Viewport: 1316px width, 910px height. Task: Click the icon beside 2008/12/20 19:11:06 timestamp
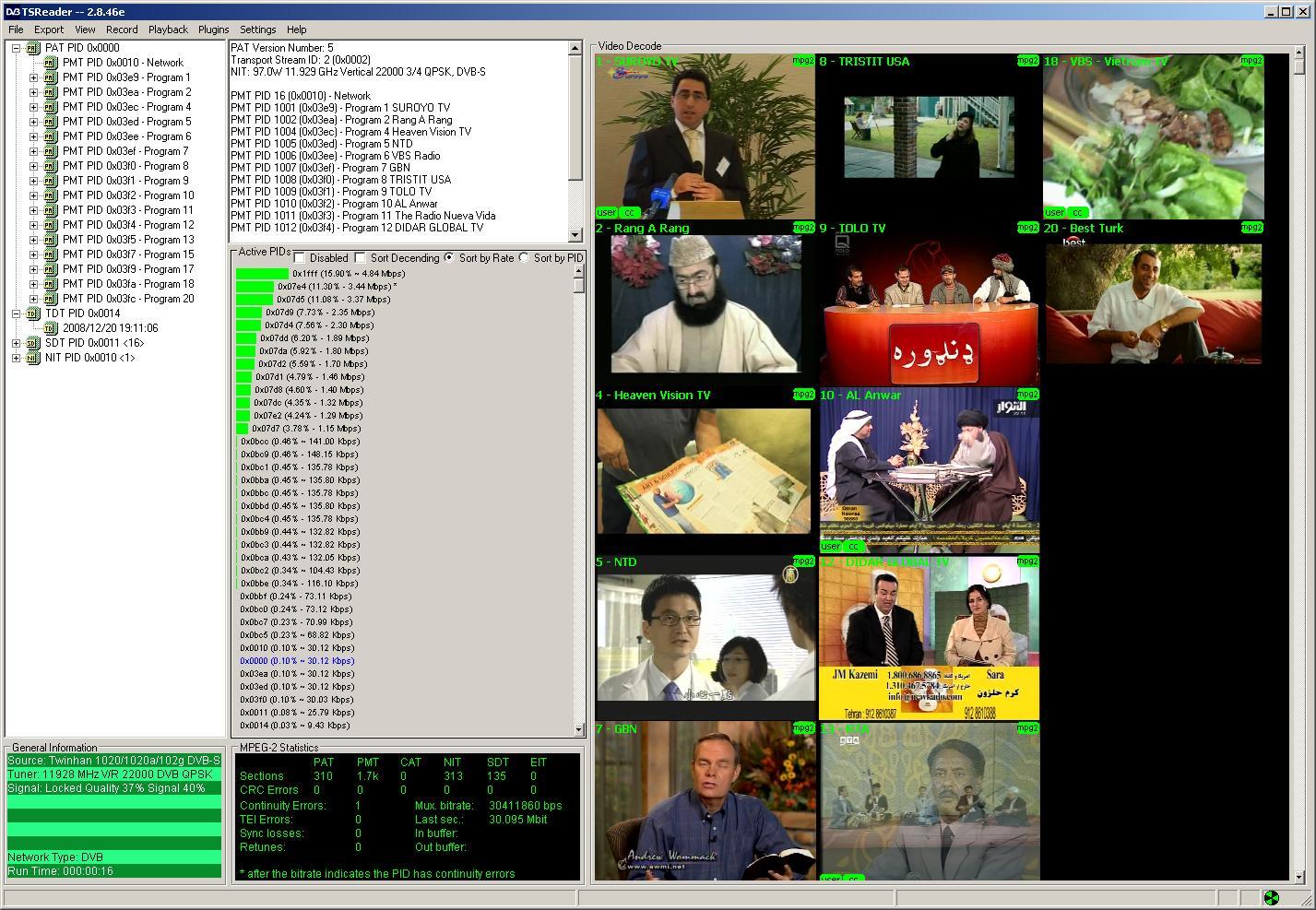pyautogui.click(x=50, y=328)
